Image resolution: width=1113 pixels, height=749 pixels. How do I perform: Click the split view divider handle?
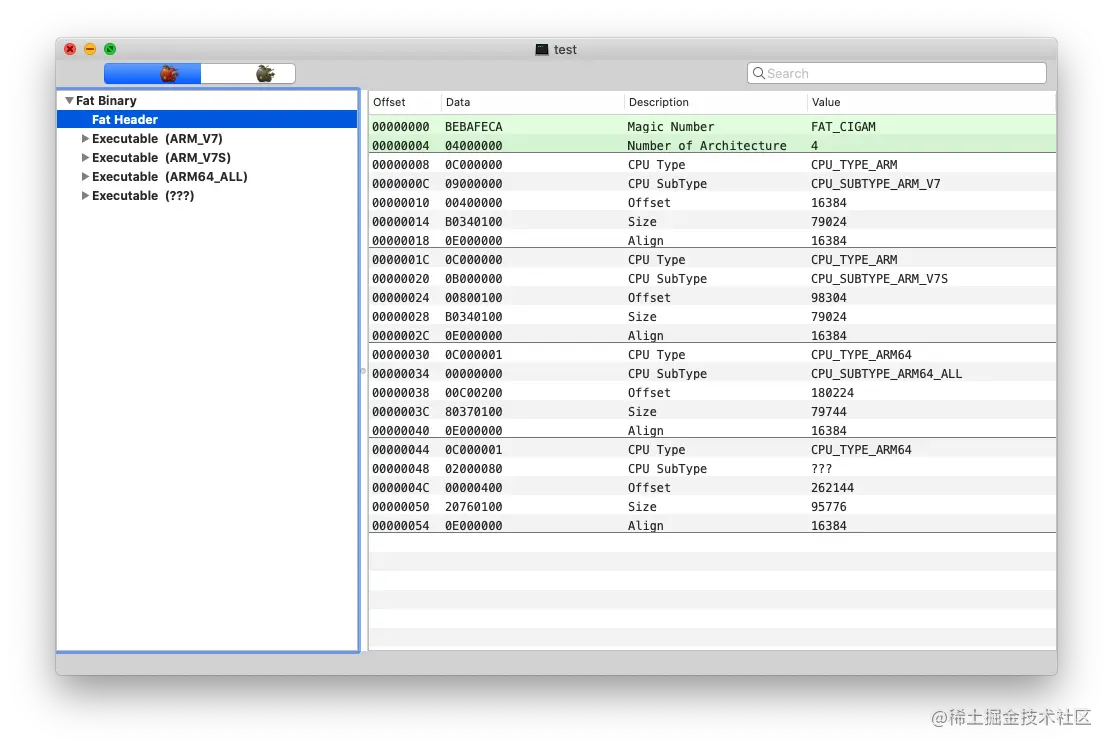click(x=363, y=371)
